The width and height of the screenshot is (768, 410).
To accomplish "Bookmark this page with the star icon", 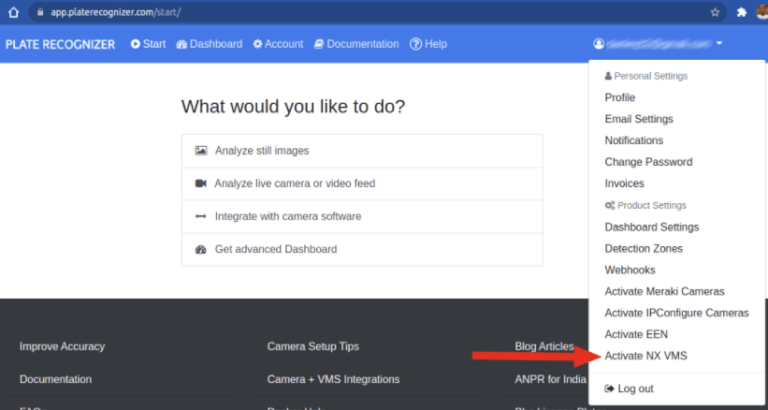I will click(715, 12).
